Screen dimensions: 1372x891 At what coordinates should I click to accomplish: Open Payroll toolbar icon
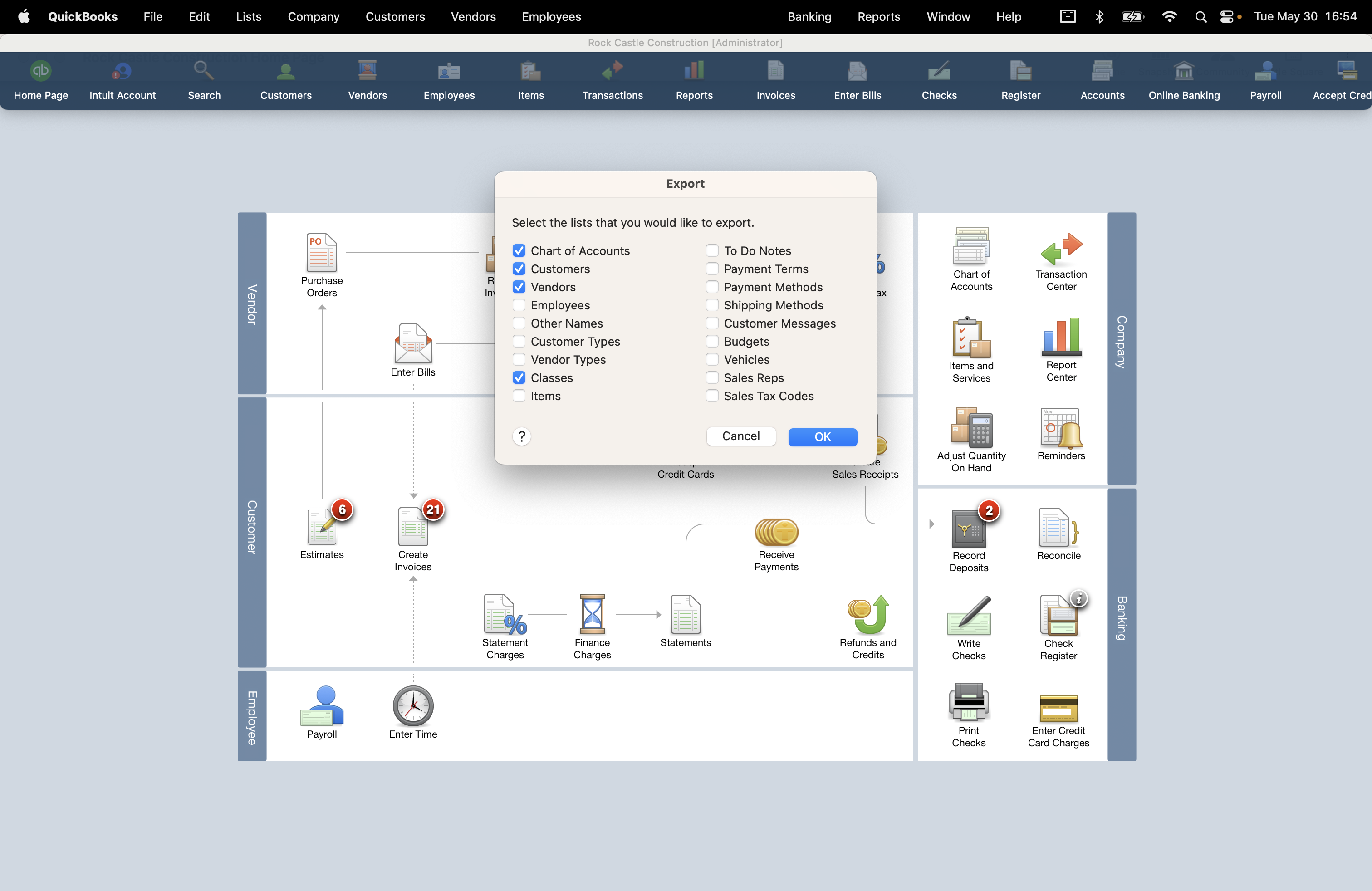(x=1265, y=81)
